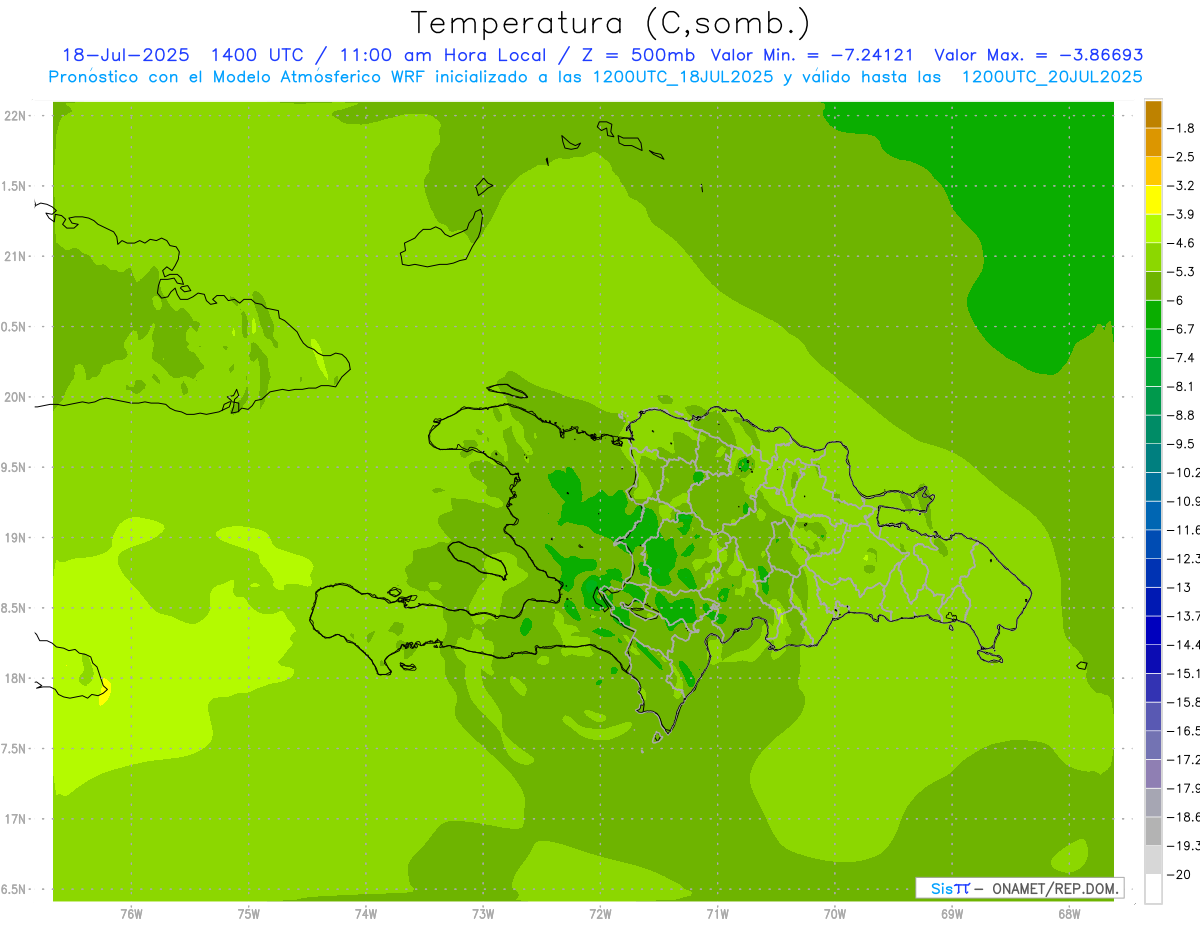Click the title 'Temperatura (C,somb.)'
The width and height of the screenshot is (1200, 927).
tap(611, 23)
